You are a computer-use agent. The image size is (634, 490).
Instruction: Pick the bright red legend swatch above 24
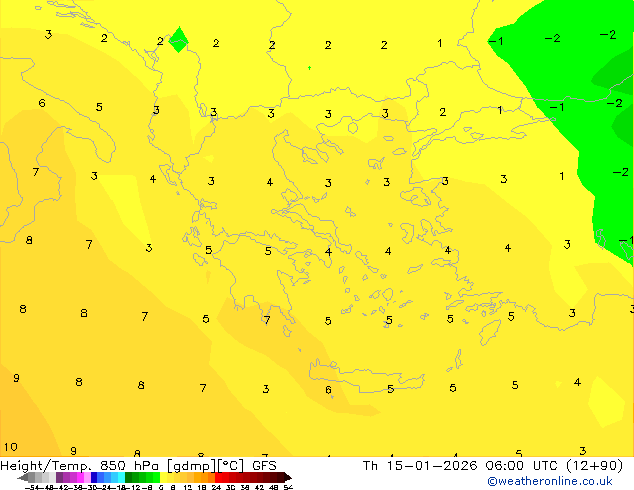[x=218, y=477]
